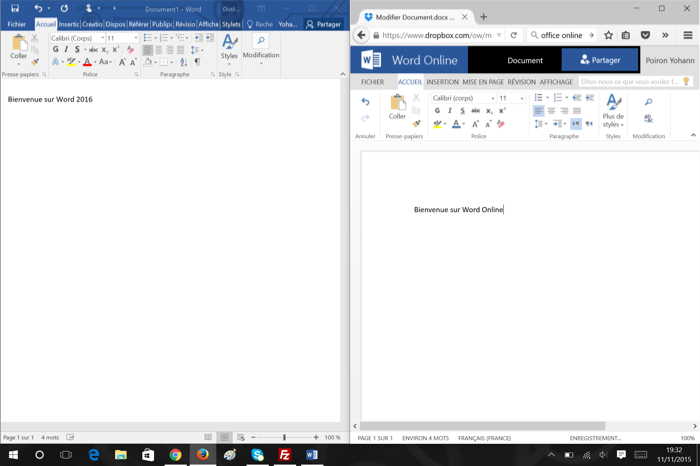Click Coller paste icon in Word Online

pyautogui.click(x=397, y=106)
